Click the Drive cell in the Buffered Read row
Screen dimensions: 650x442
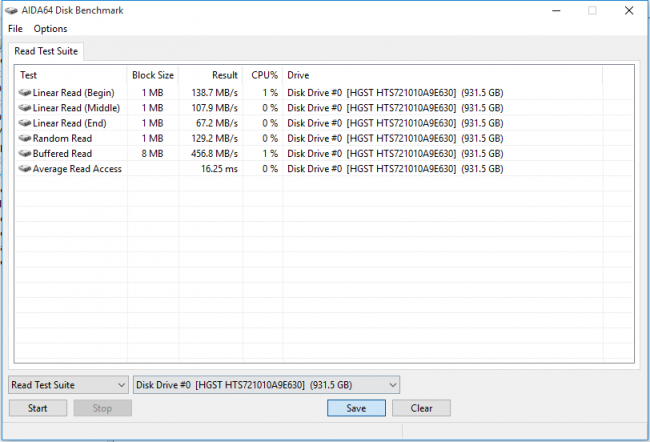pyautogui.click(x=395, y=154)
